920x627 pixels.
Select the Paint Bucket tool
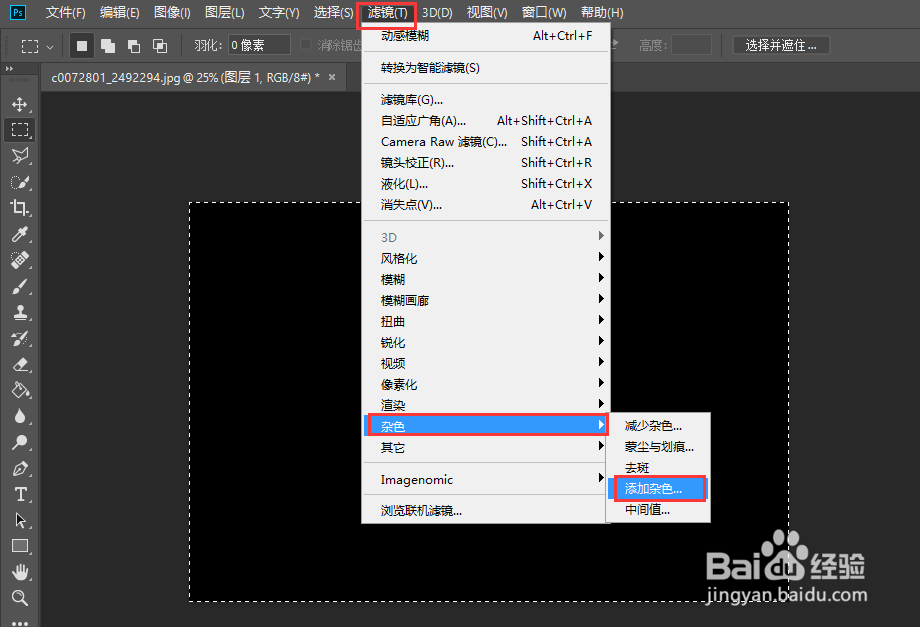click(x=20, y=390)
